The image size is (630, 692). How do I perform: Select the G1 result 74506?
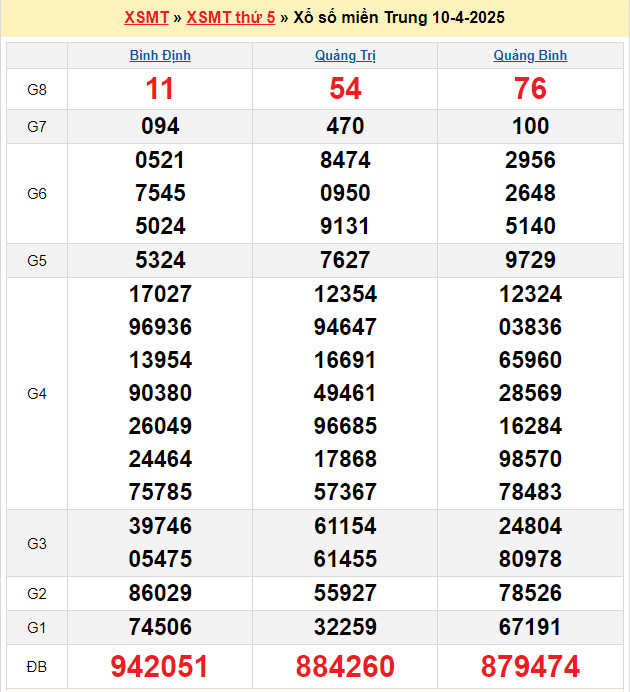tap(160, 627)
